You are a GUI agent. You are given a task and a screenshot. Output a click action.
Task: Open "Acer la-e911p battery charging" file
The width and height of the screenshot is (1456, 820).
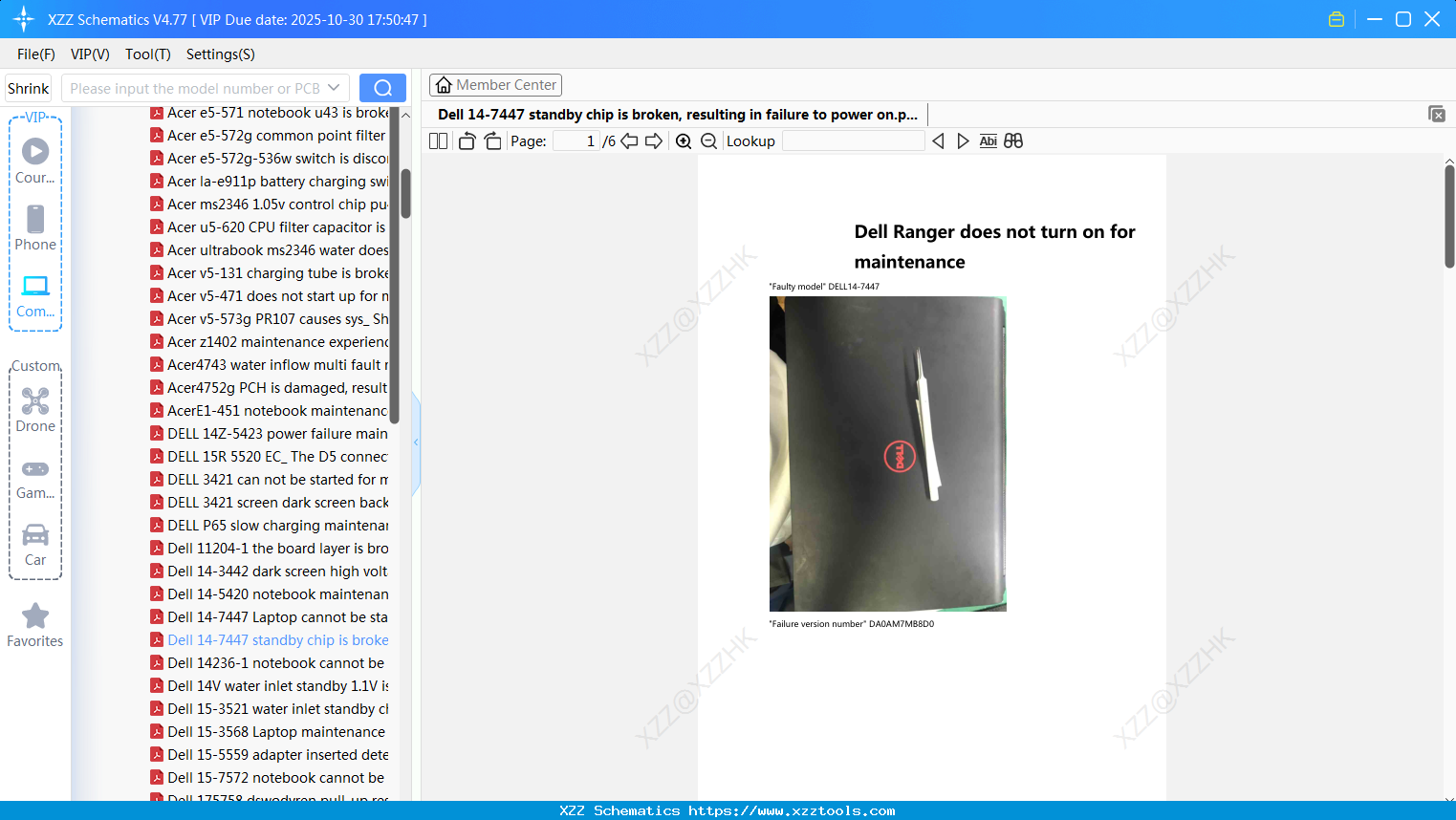tap(270, 182)
